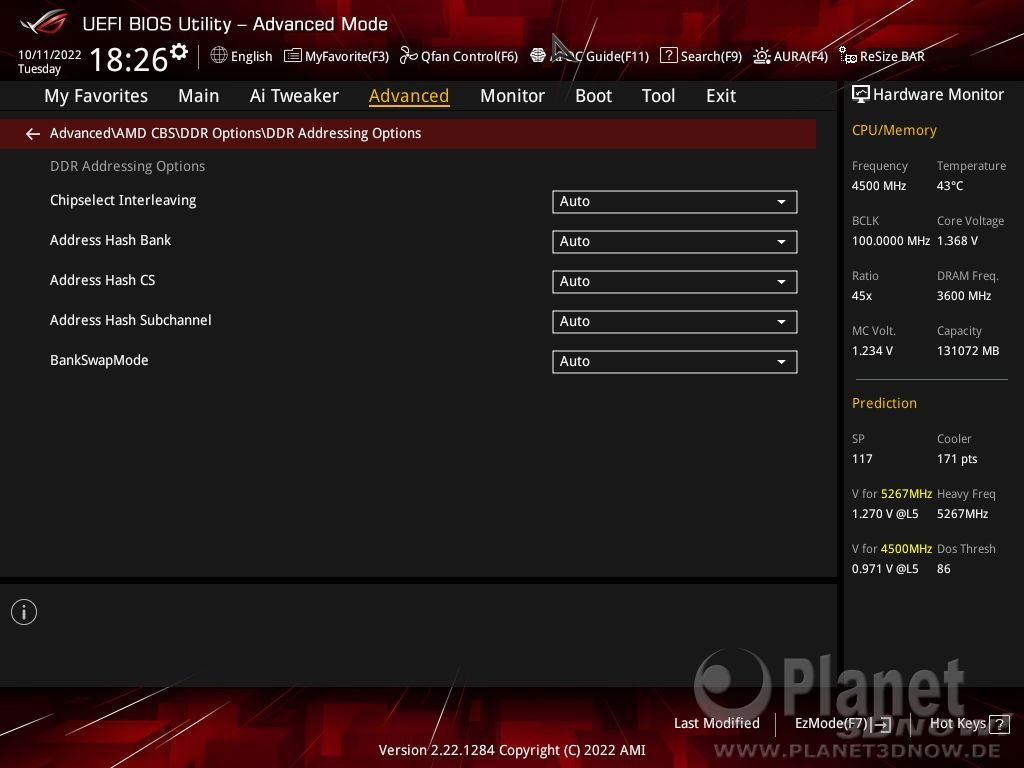Open the Address Hash CS dropdown
Screen dimensions: 1024x768
point(675,281)
